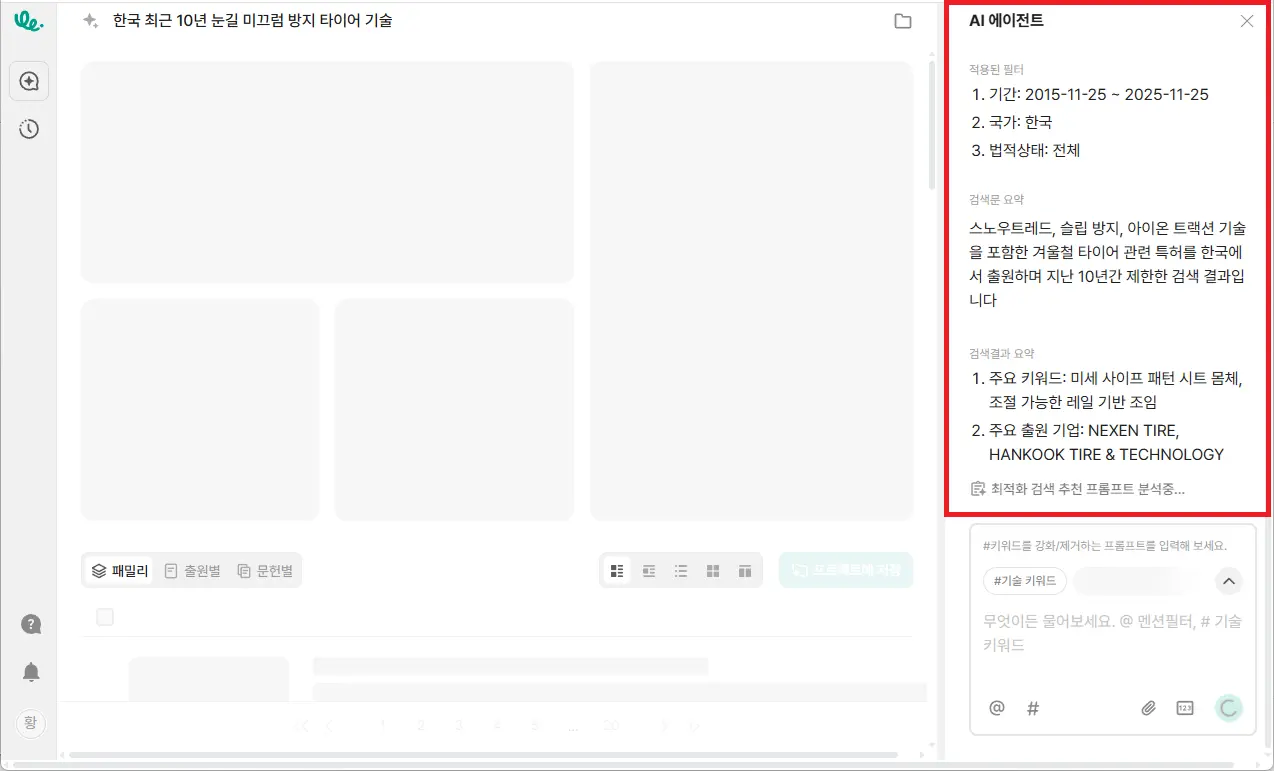This screenshot has width=1274, height=771.
Task: Click the #기술 키워드 chip button
Action: [1025, 581]
